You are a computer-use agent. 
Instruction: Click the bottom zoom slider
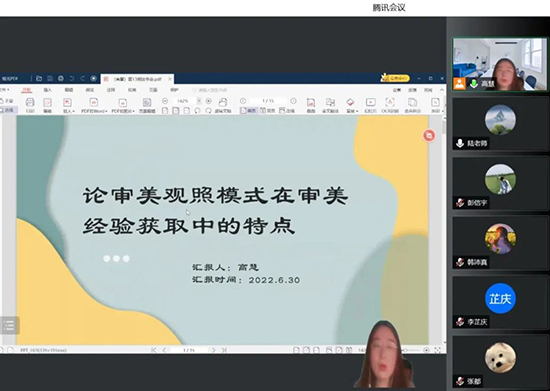pyautogui.click(x=414, y=350)
